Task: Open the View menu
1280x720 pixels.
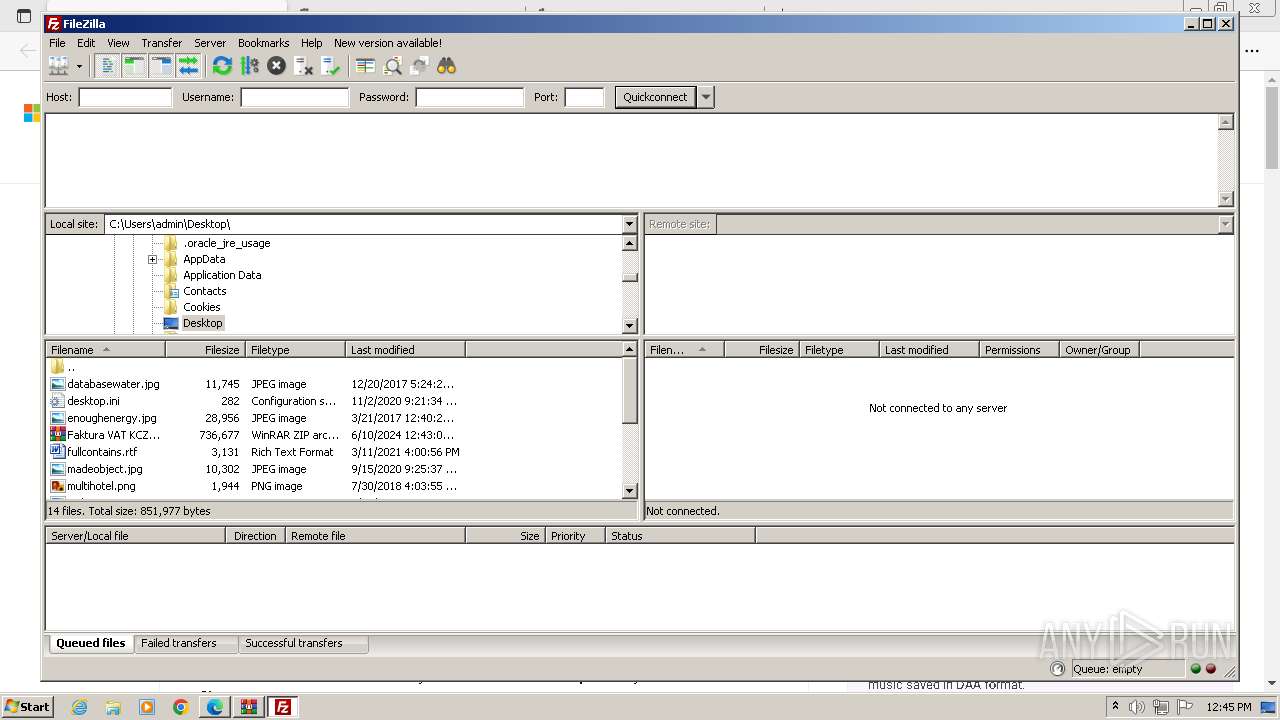Action: tap(118, 43)
